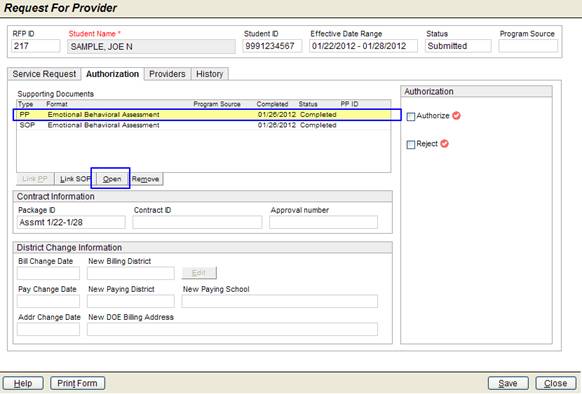This screenshot has height=394, width=582.
Task: Click the Link PP button
Action: click(x=35, y=179)
